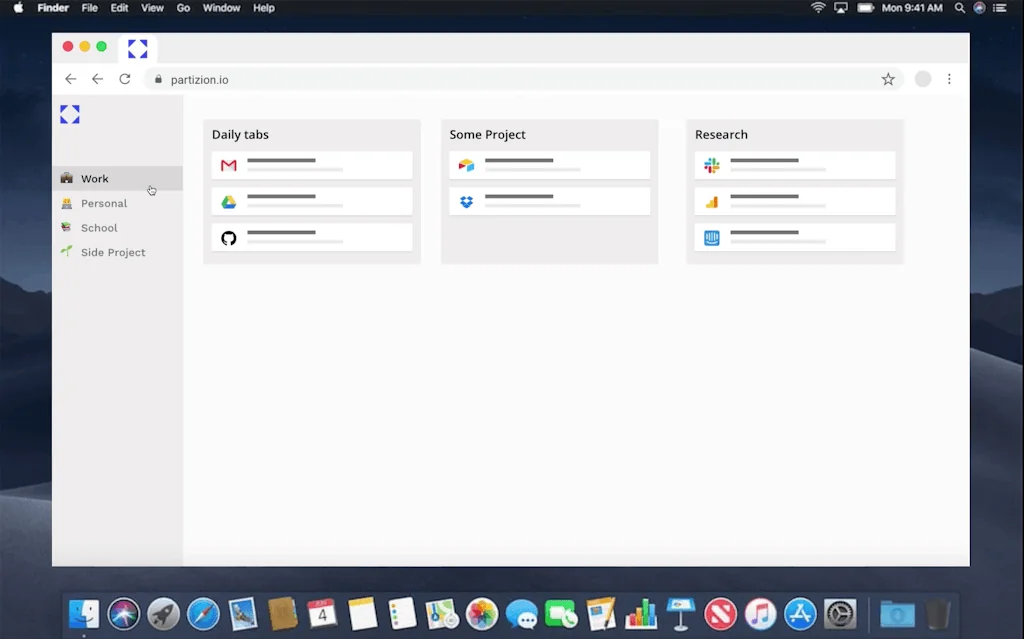Open the Window menu in the menu bar
1024x639 pixels.
click(221, 8)
